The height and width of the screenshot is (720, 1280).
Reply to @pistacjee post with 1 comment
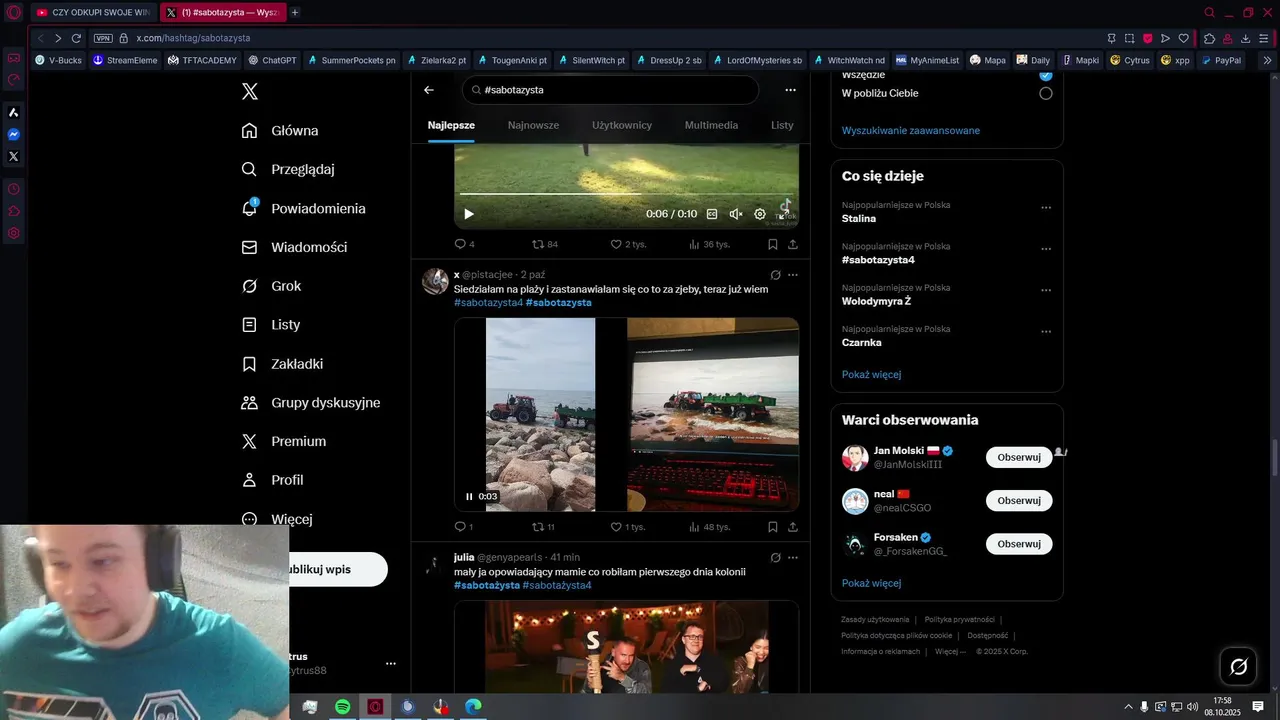[x=463, y=527]
